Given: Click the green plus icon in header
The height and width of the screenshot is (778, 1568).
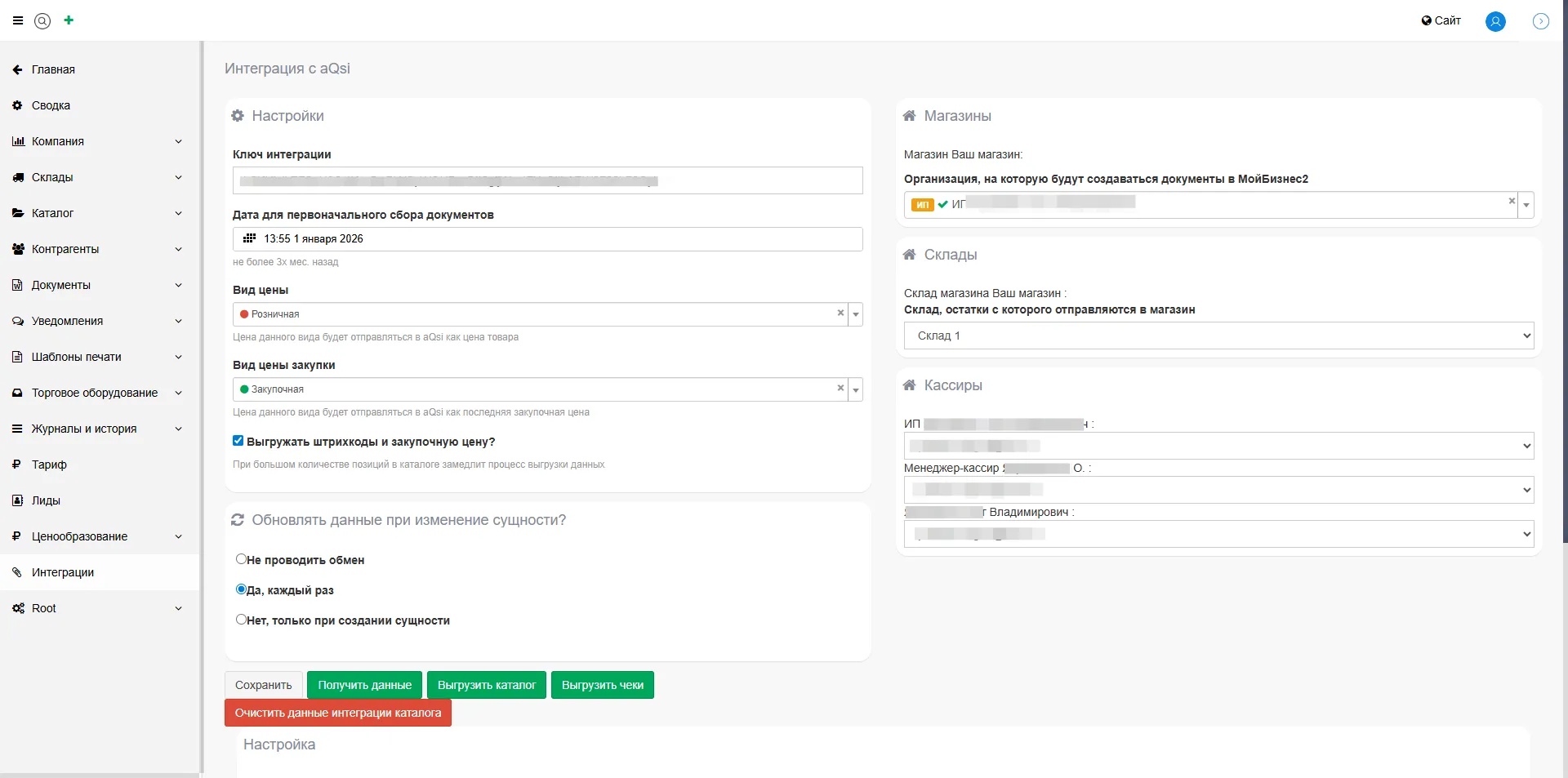Looking at the screenshot, I should pyautogui.click(x=69, y=20).
